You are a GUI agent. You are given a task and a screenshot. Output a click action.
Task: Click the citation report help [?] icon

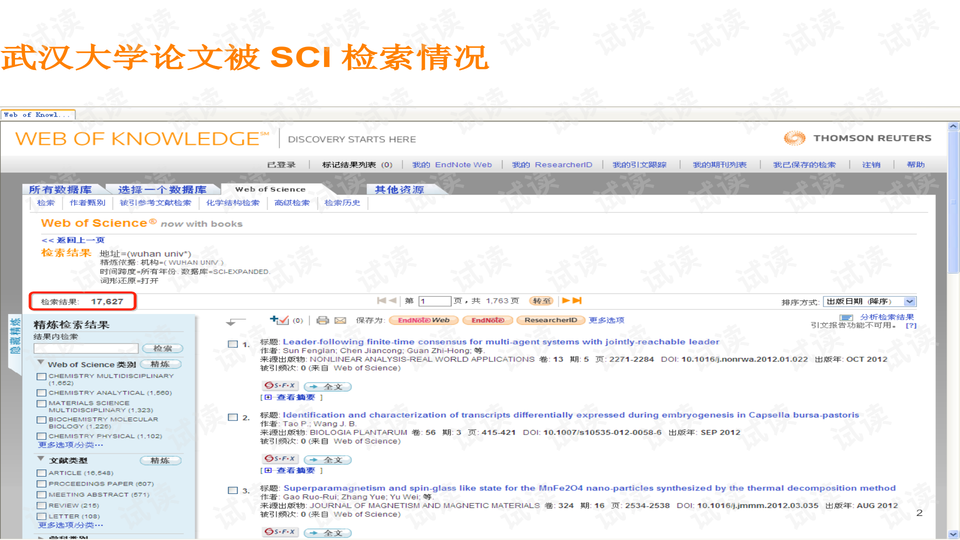click(912, 326)
